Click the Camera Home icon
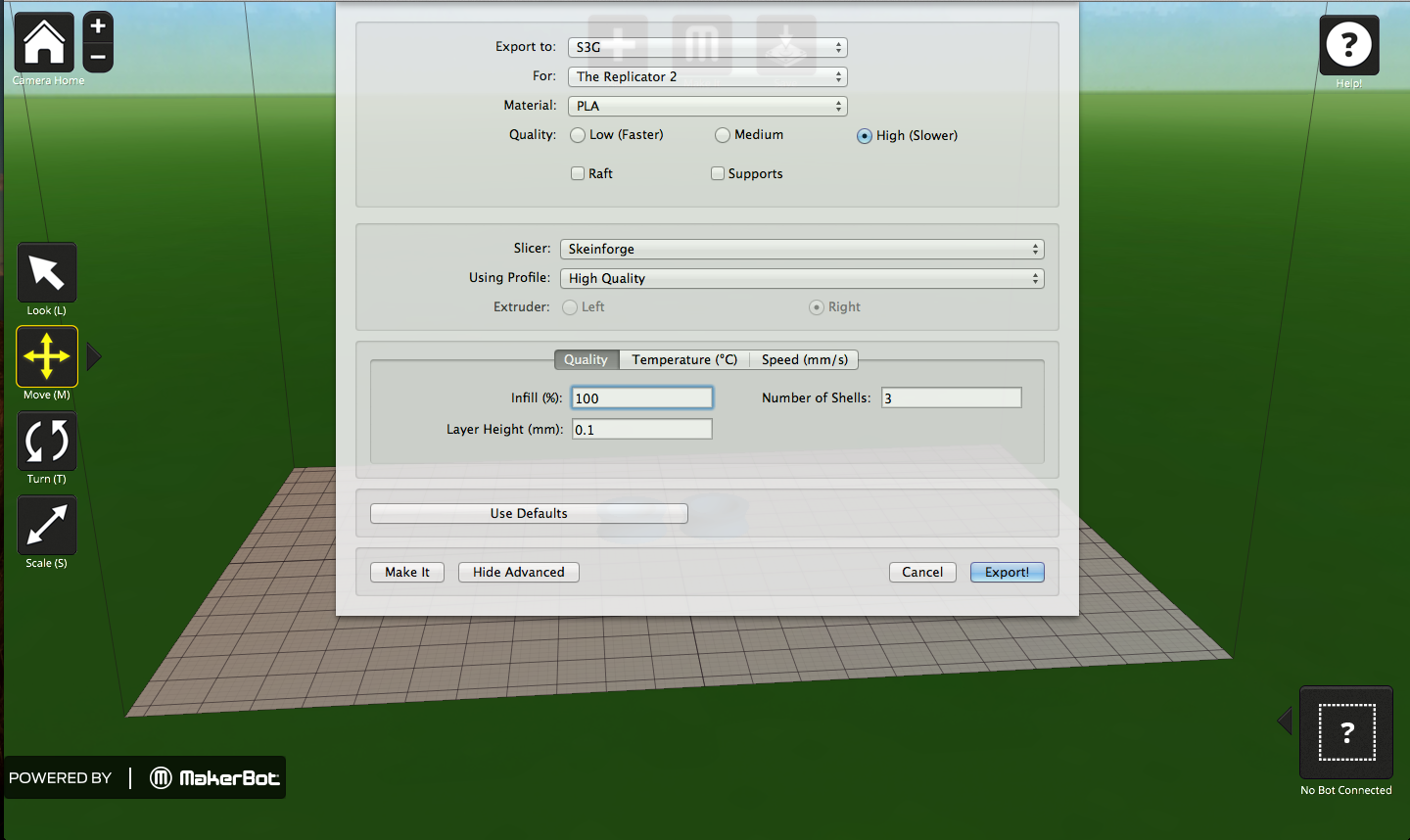The height and width of the screenshot is (840, 1410). tap(44, 42)
